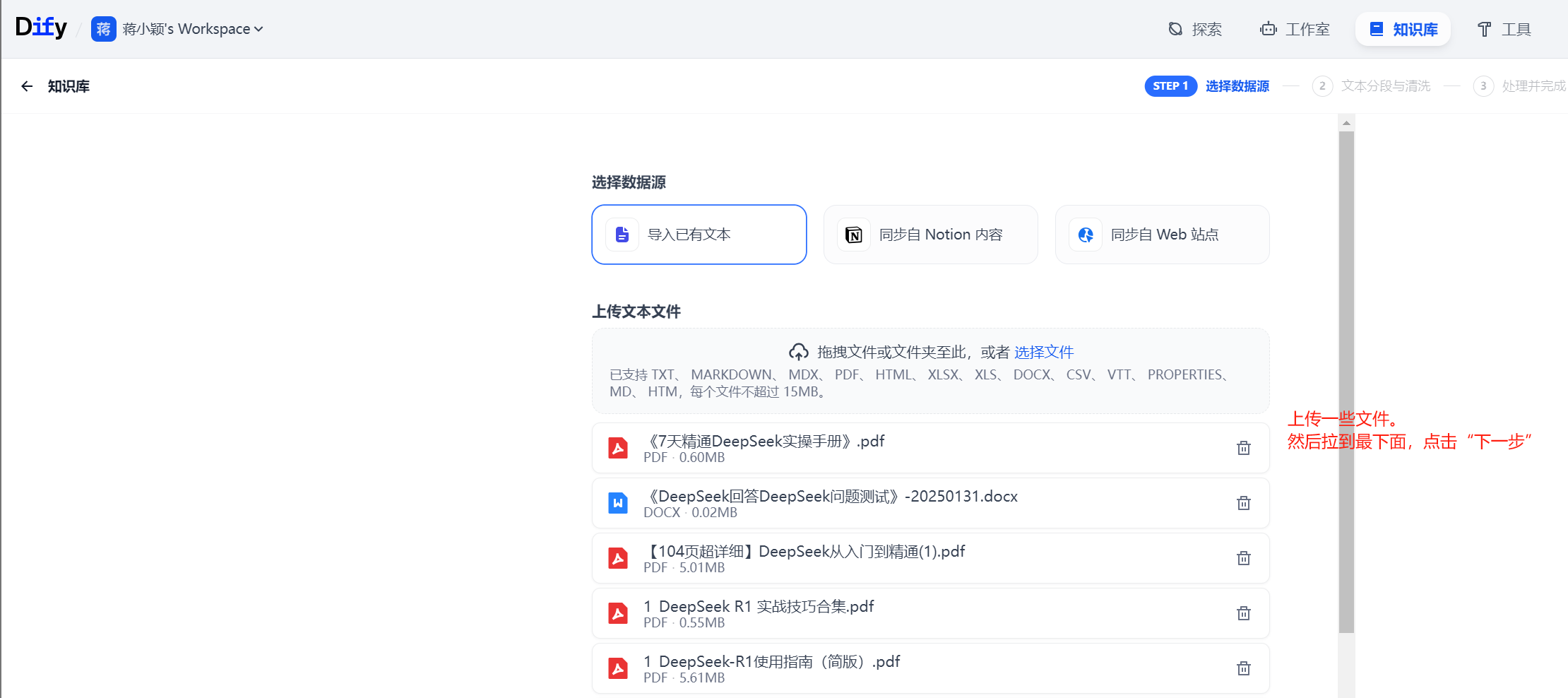Delete 【104页超详细】DeepSeek从入门到精通 pdf

[x=1244, y=558]
